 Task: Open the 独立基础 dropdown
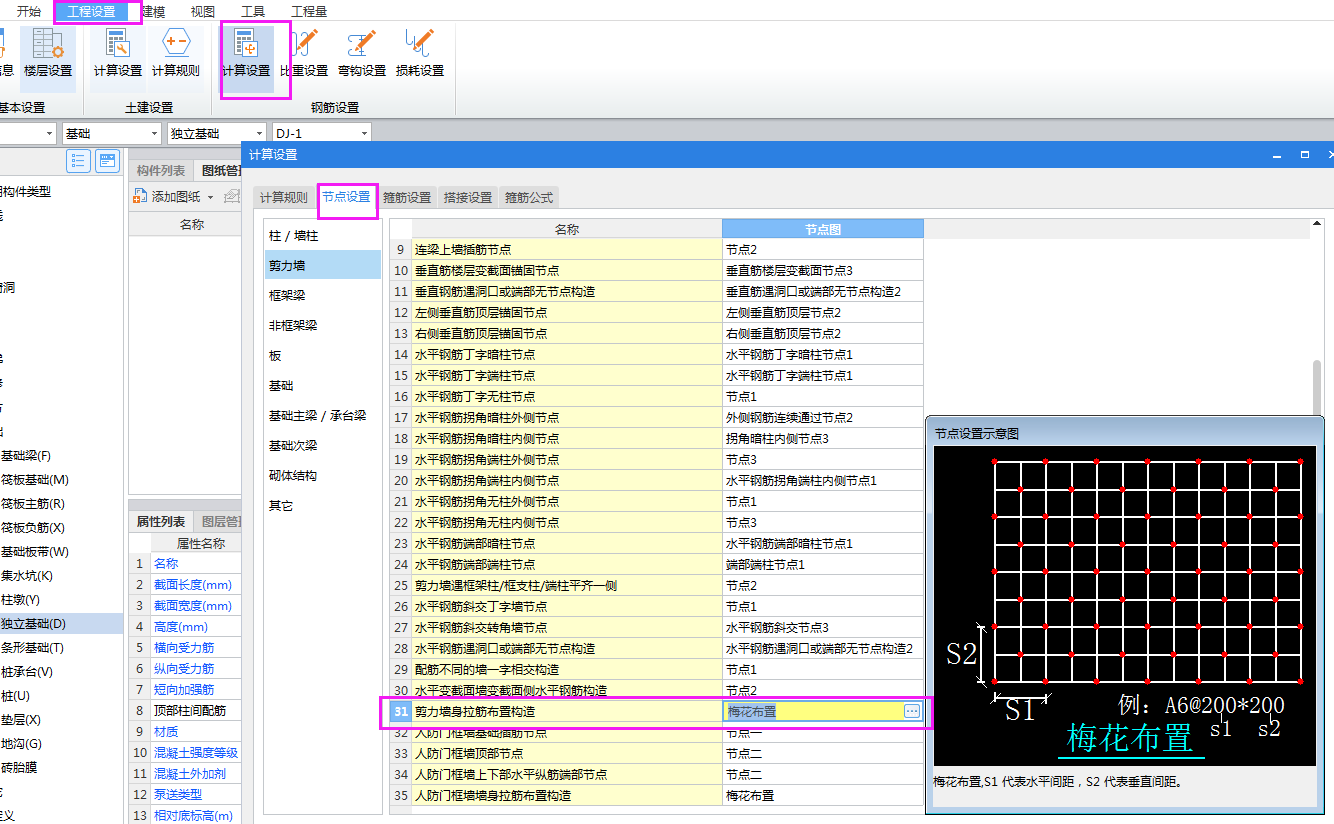tap(217, 133)
